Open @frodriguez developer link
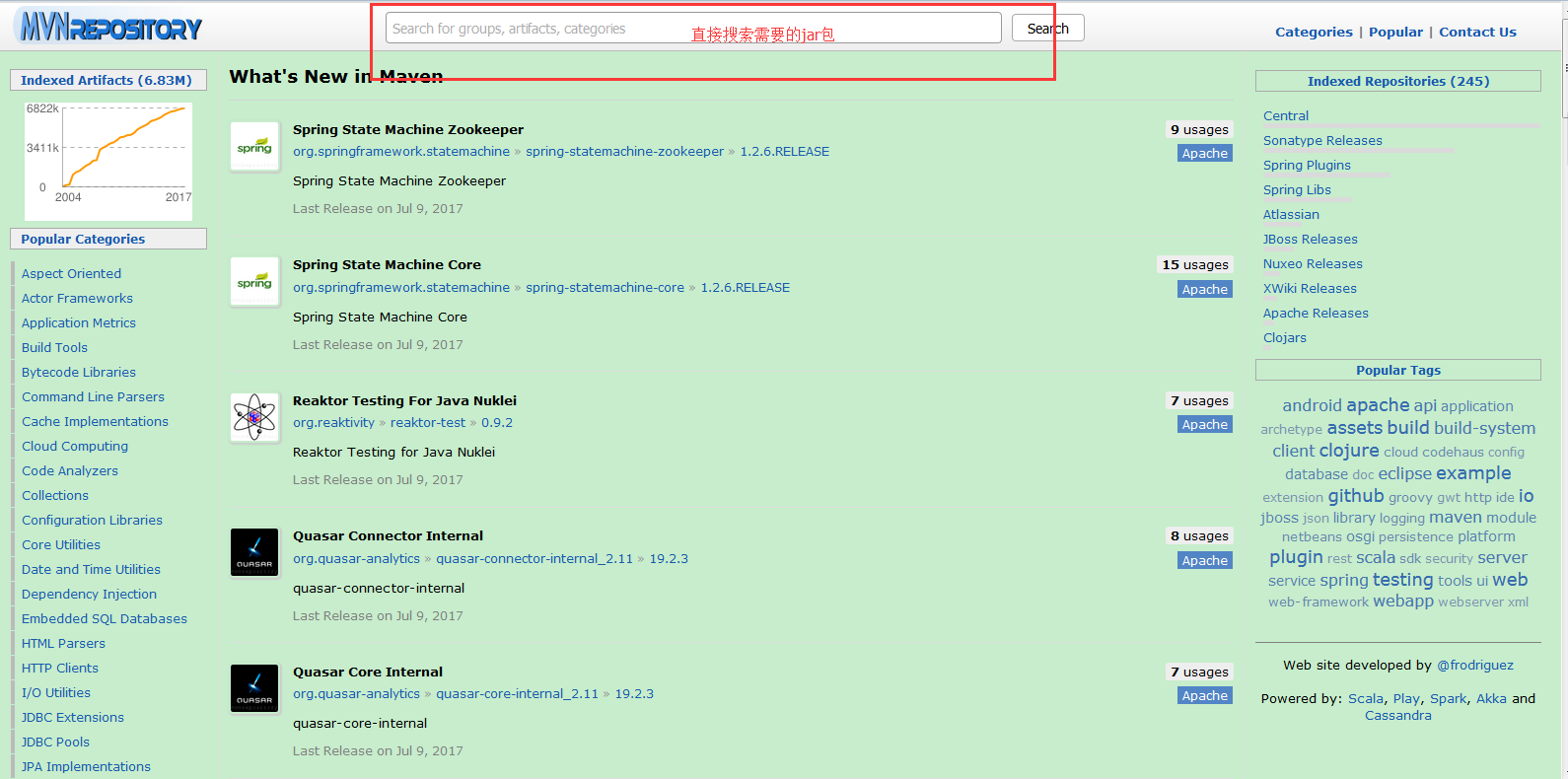The image size is (1568, 779). click(1475, 665)
